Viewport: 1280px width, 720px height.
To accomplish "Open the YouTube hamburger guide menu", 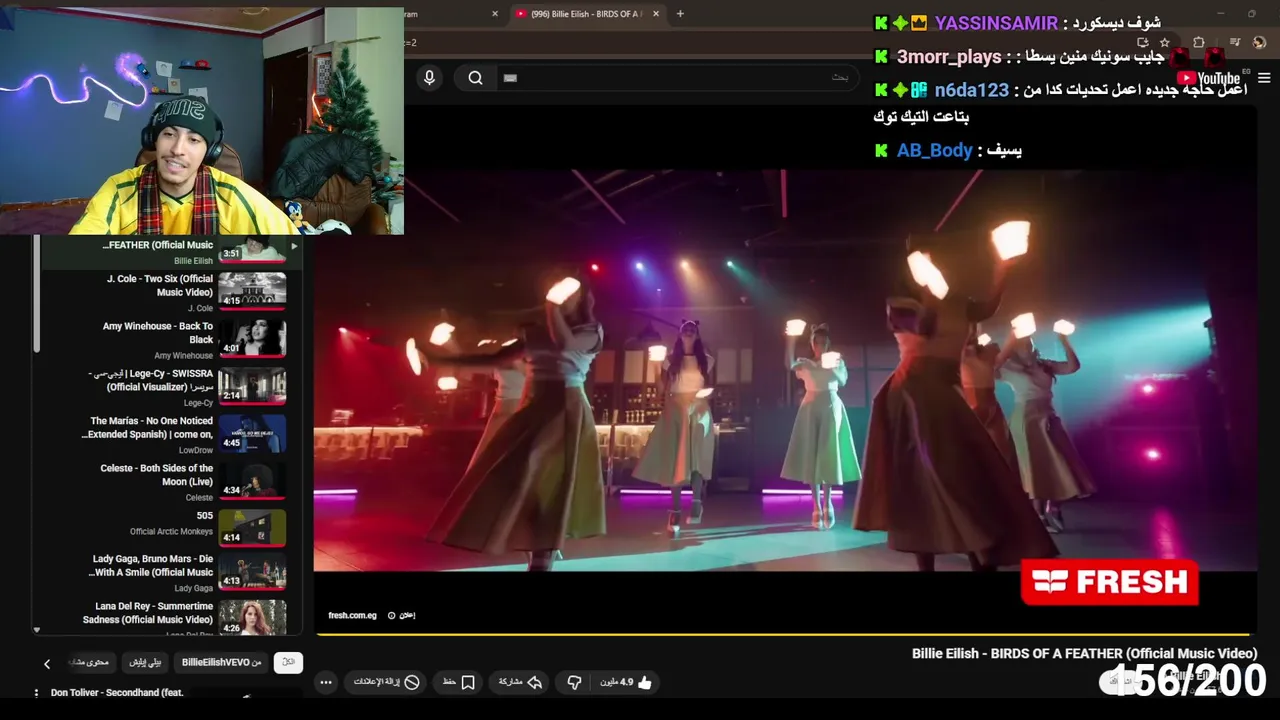I will [x=1263, y=78].
